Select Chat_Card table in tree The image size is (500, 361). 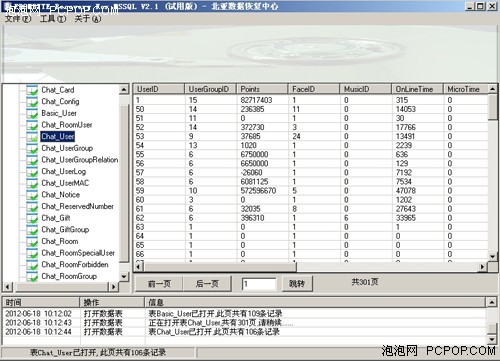coord(58,90)
